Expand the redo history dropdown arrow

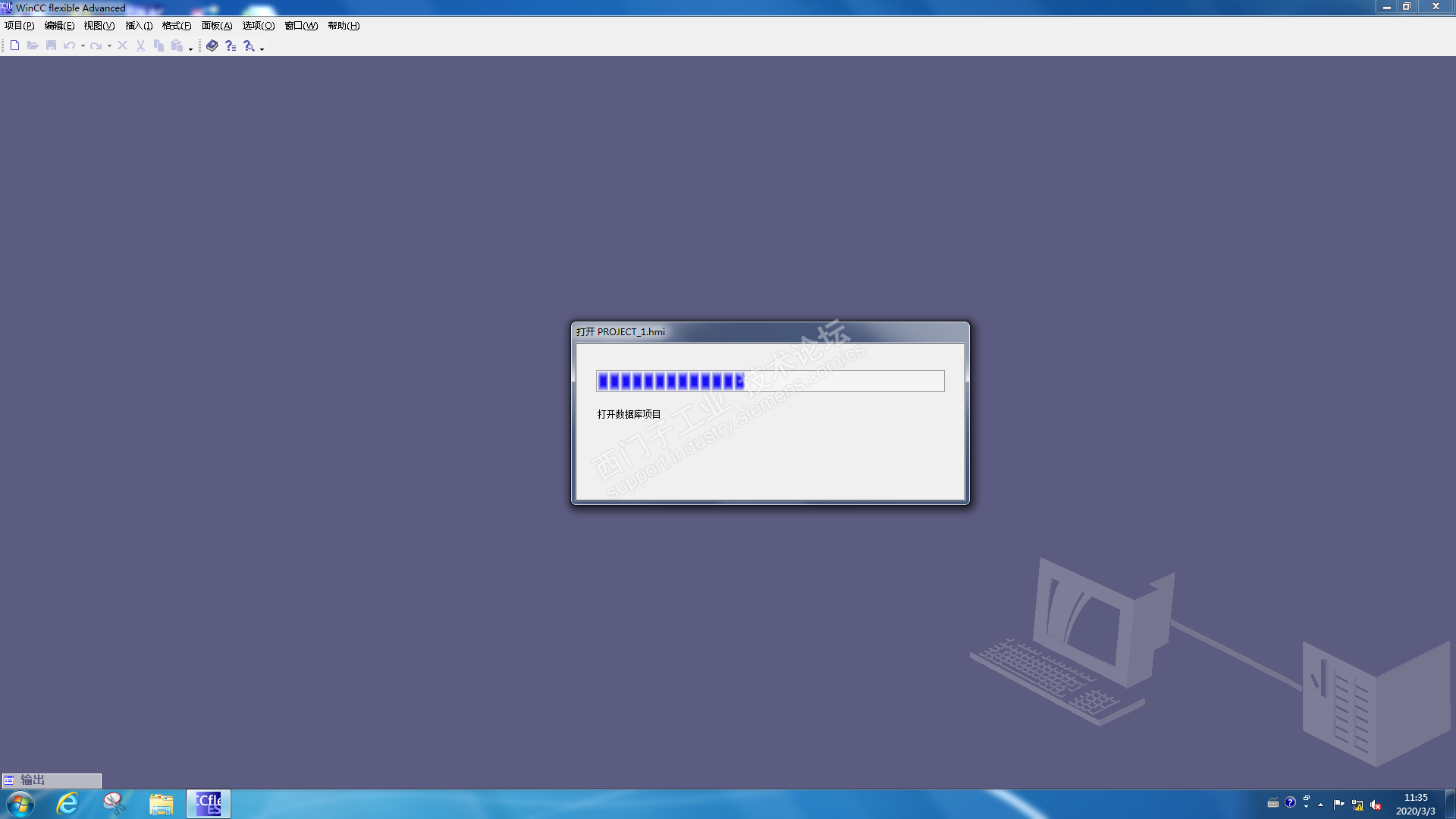[x=109, y=46]
